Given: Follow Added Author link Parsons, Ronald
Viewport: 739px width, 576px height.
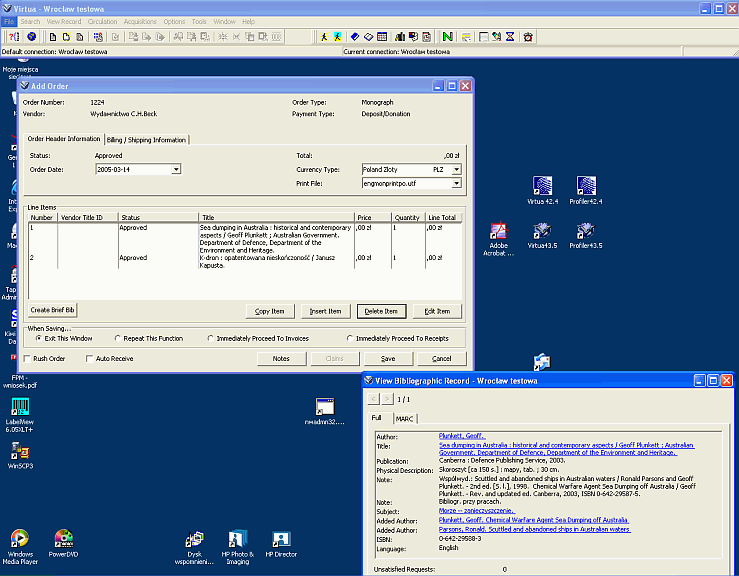Looking at the screenshot, I should 534,529.
